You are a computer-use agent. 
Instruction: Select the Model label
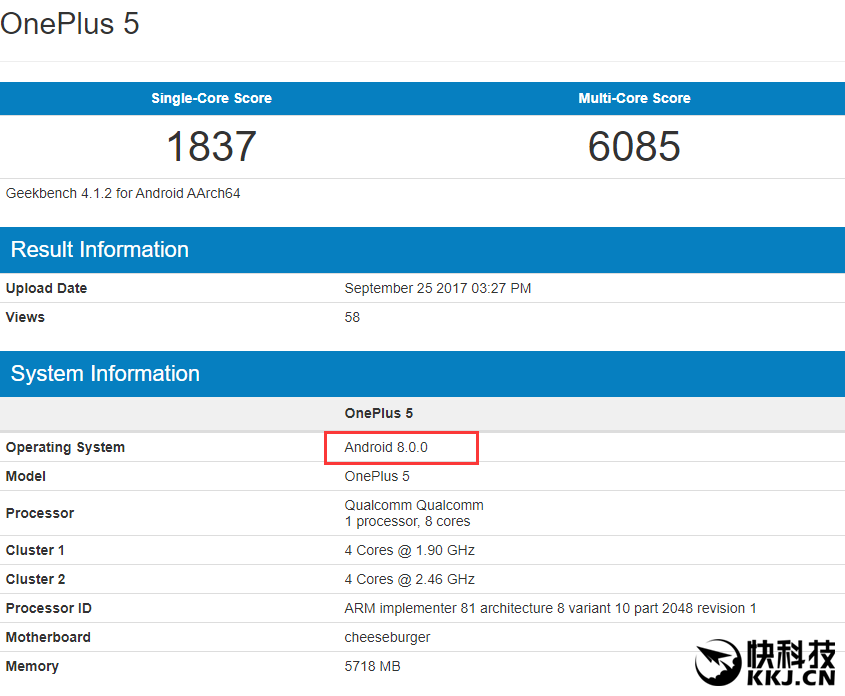click(26, 476)
